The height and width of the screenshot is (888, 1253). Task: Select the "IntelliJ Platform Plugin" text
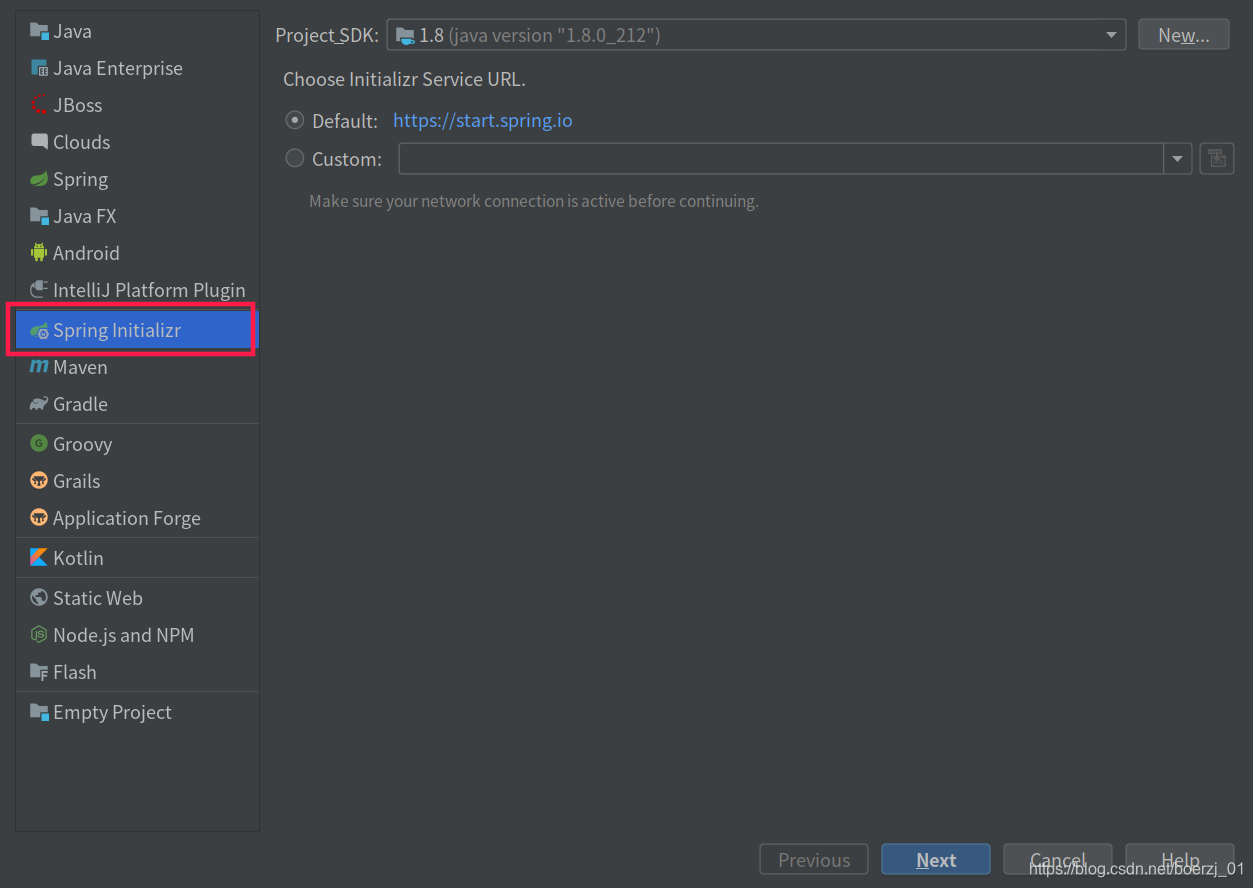(x=149, y=290)
